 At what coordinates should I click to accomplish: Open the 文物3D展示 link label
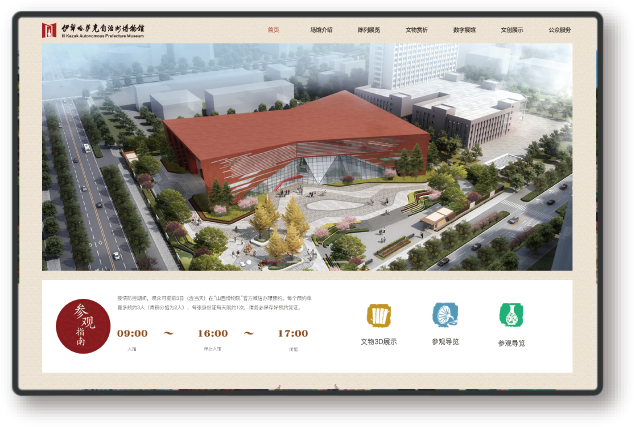pyautogui.click(x=379, y=342)
